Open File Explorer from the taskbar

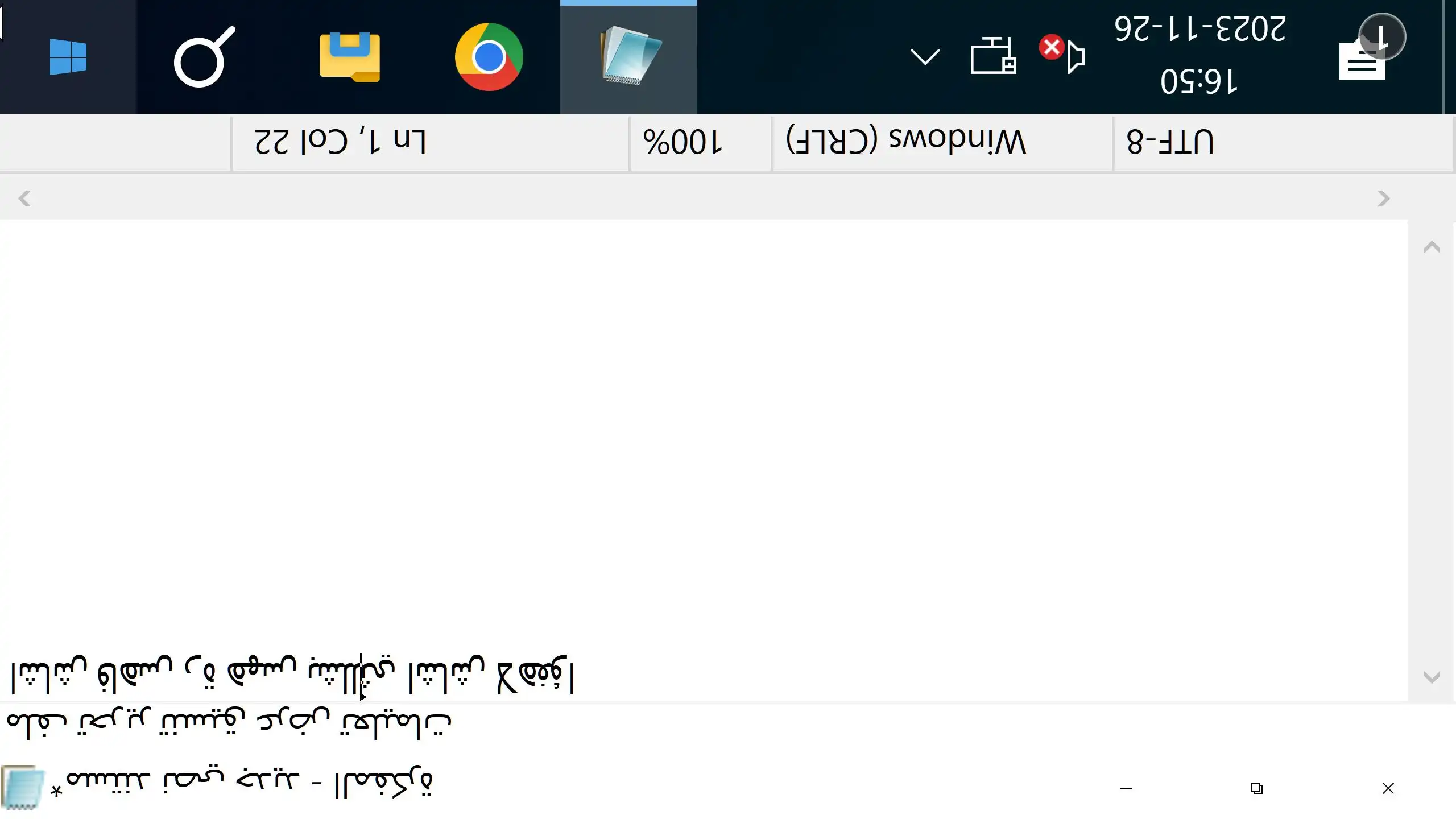tap(349, 57)
